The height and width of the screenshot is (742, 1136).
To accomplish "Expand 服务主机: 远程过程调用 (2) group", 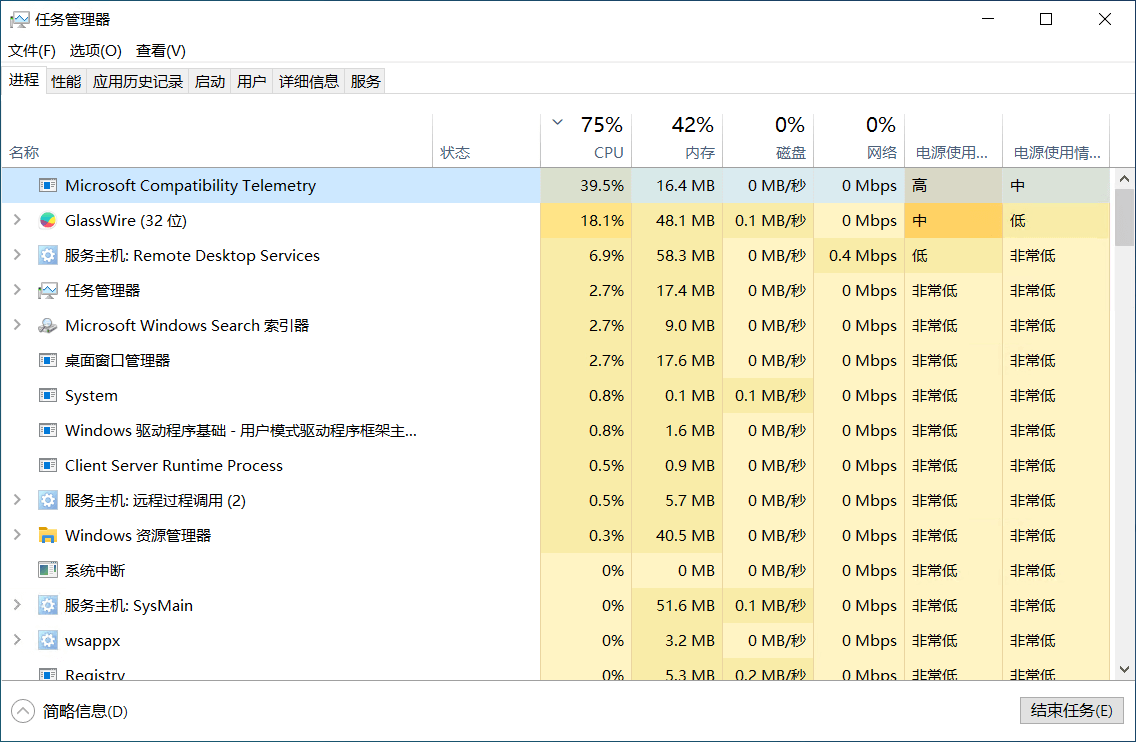I will point(17,499).
